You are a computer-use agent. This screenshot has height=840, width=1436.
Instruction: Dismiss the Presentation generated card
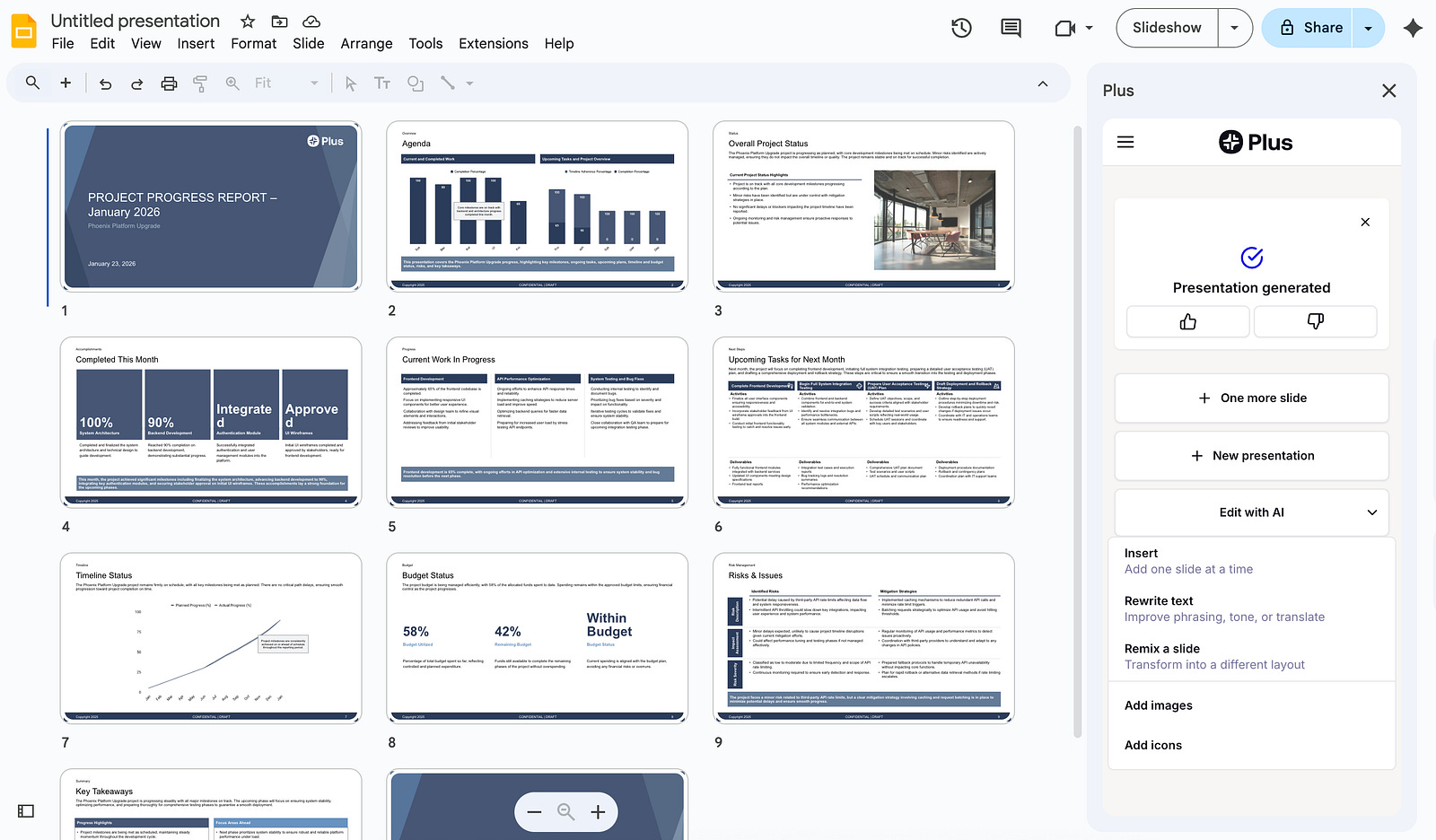coord(1365,222)
